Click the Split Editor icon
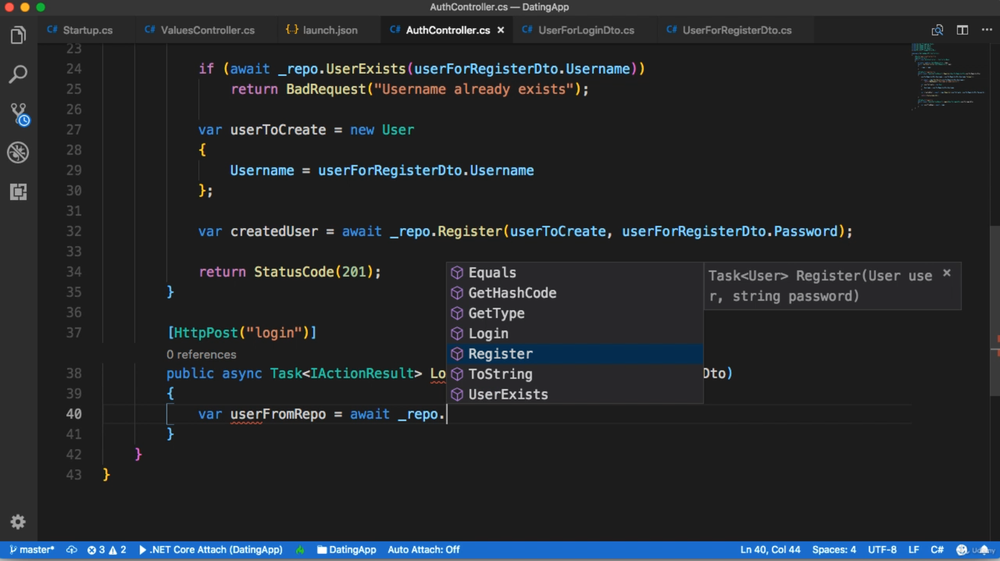Viewport: 1000px width, 561px height. click(962, 30)
